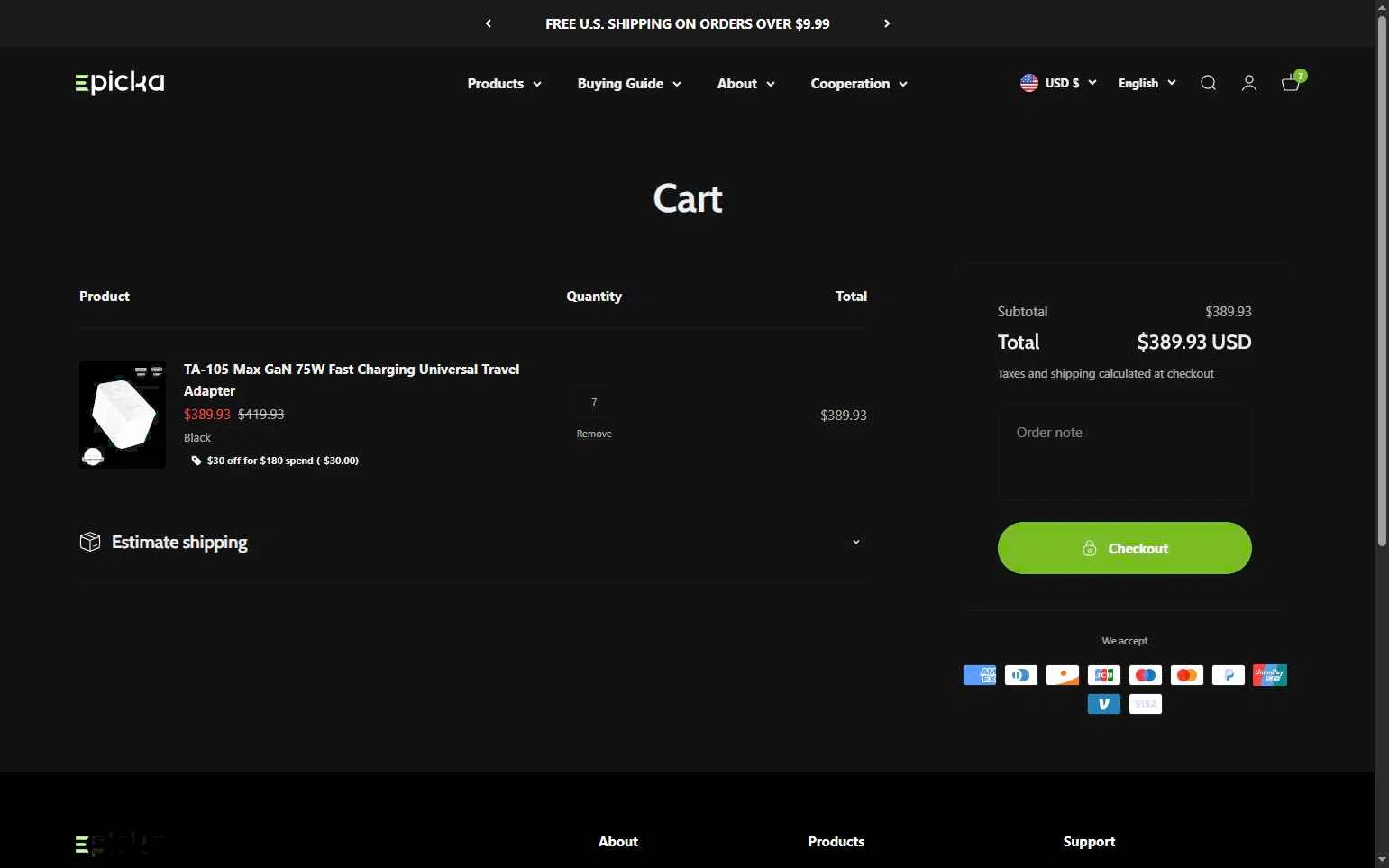Click the Discover payment icon

(1063, 675)
